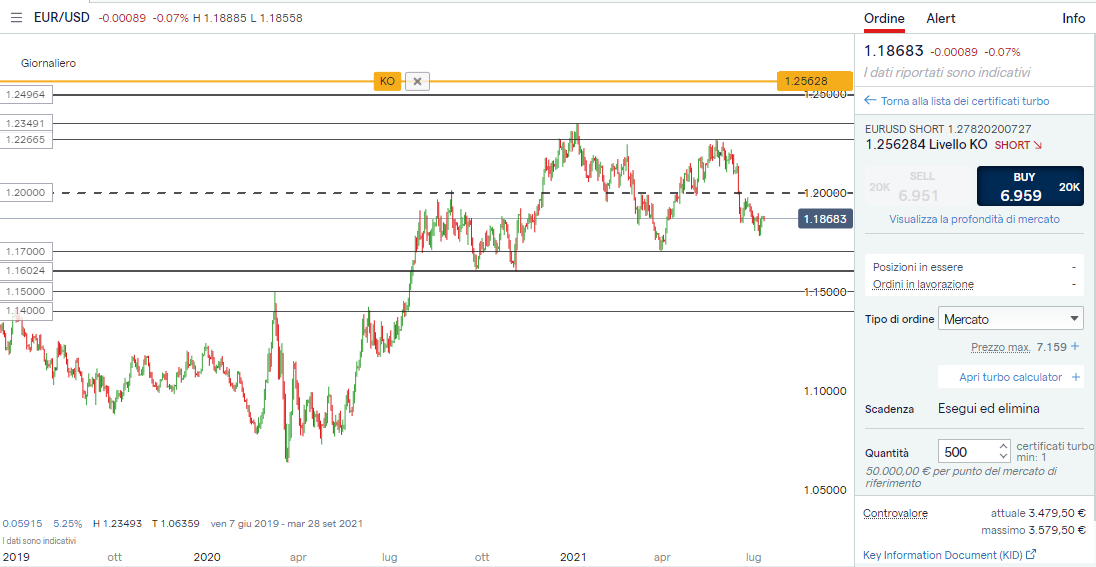1096x567 pixels.
Task: Click the back arrow to turbo certificates list
Action: pos(870,101)
